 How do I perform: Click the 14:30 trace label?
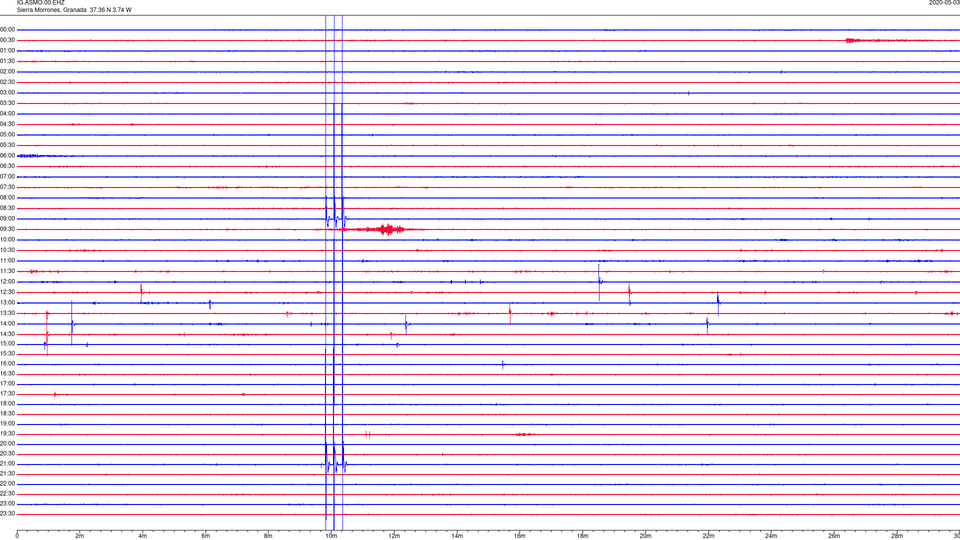pos(8,334)
